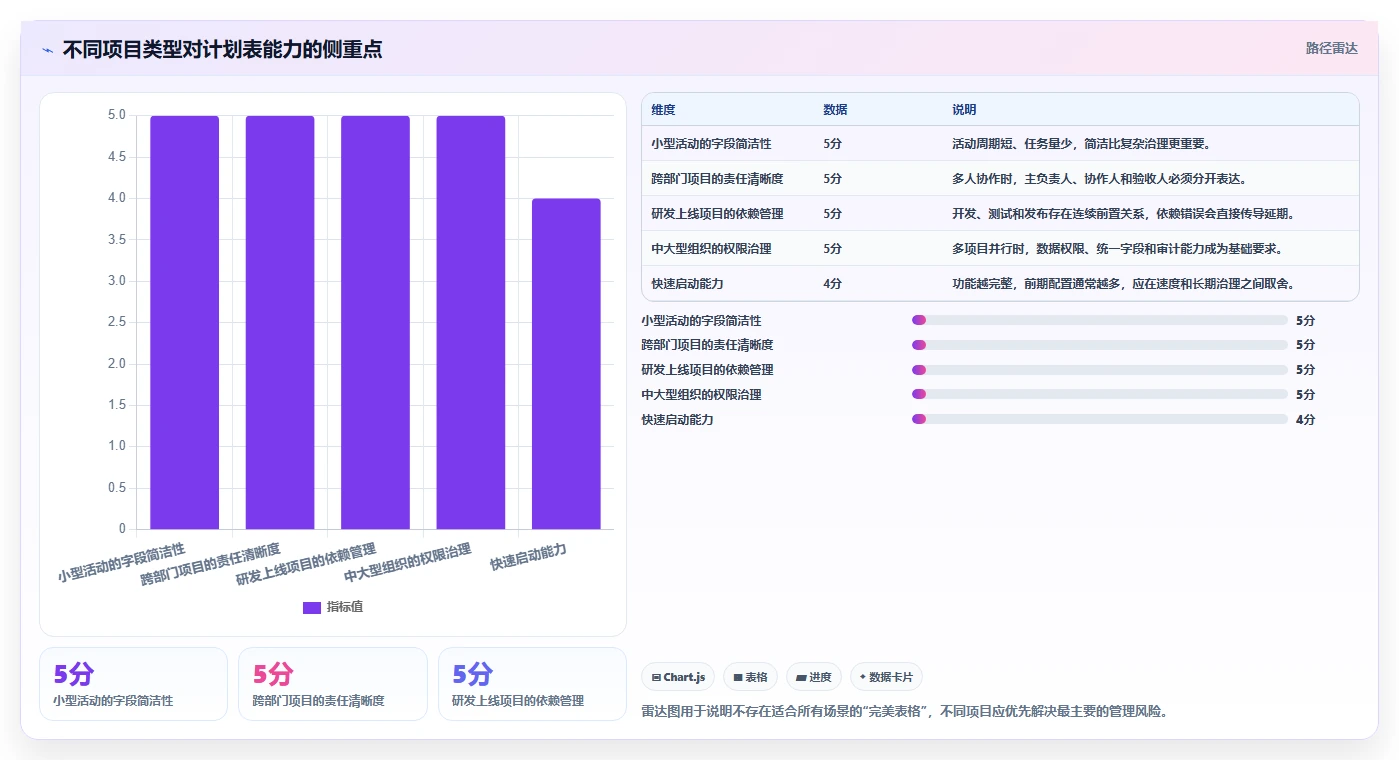Open the 小型活动的字段简洁性 score card

(x=133, y=684)
